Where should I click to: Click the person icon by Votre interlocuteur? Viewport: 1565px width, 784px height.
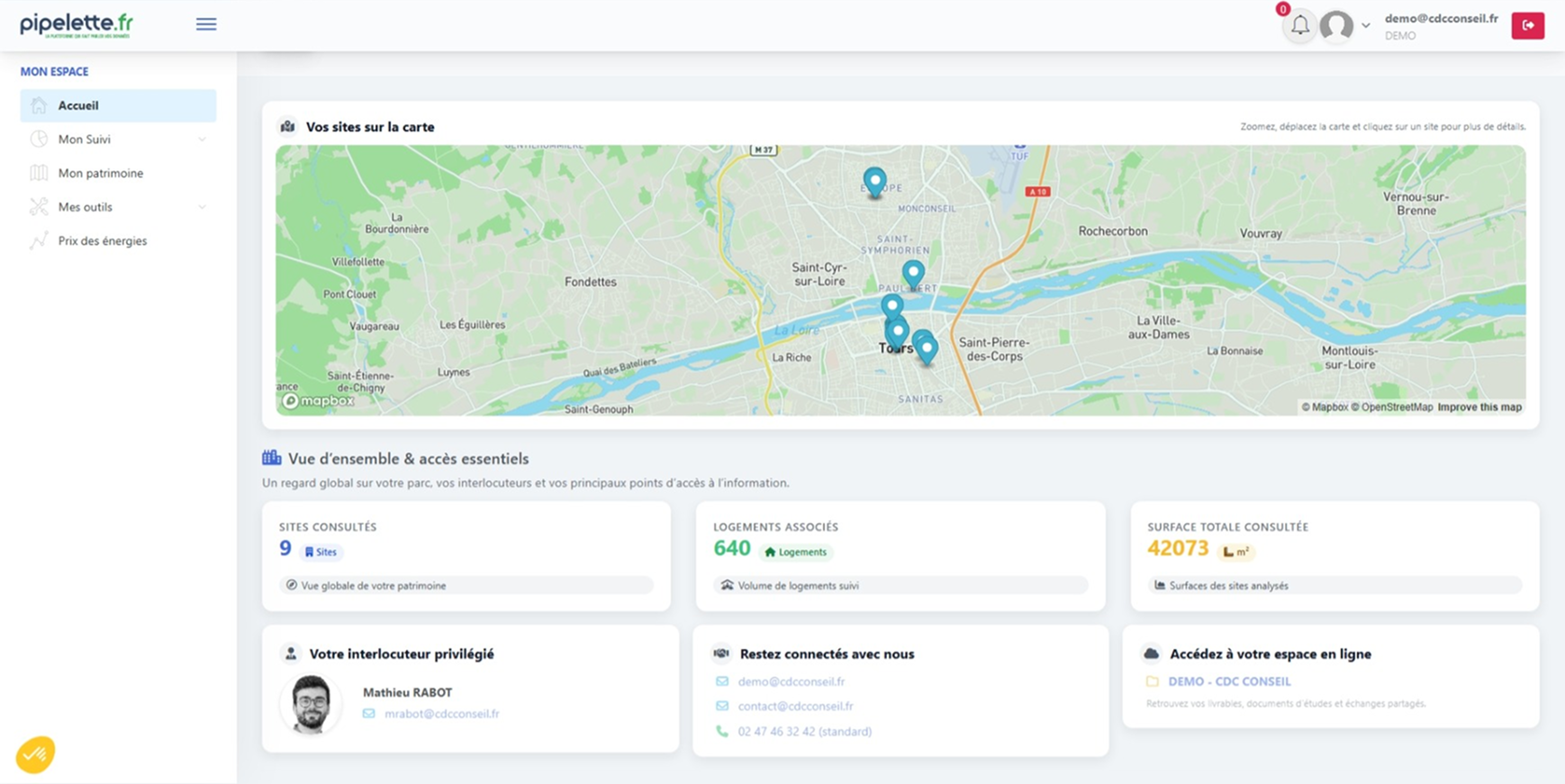click(x=290, y=653)
